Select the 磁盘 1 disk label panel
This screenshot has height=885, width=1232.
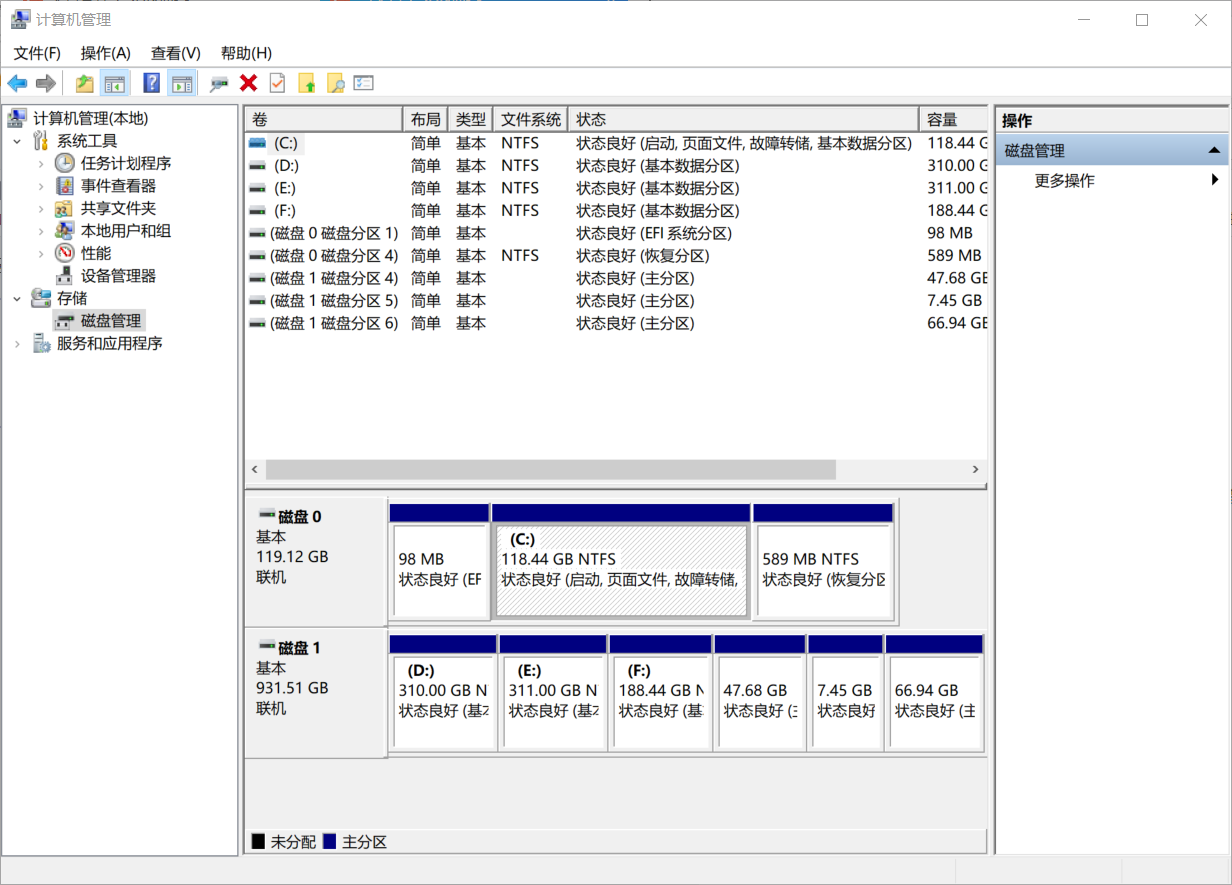pos(315,692)
